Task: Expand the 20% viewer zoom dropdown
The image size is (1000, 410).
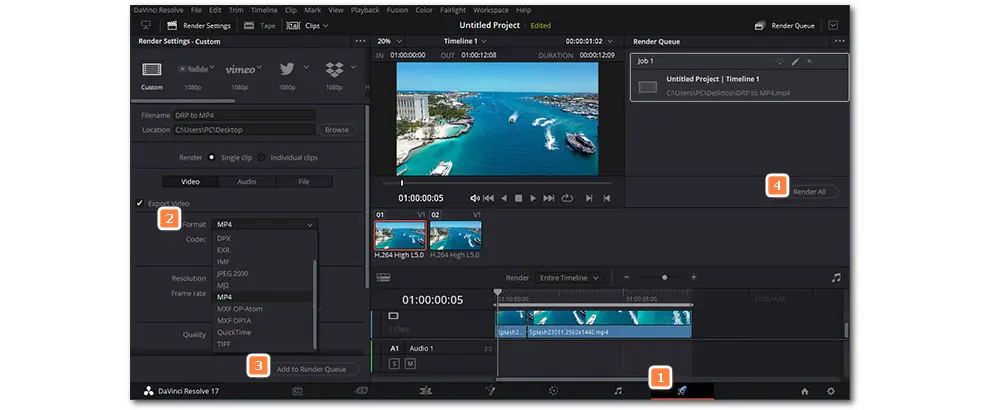Action: (x=389, y=41)
